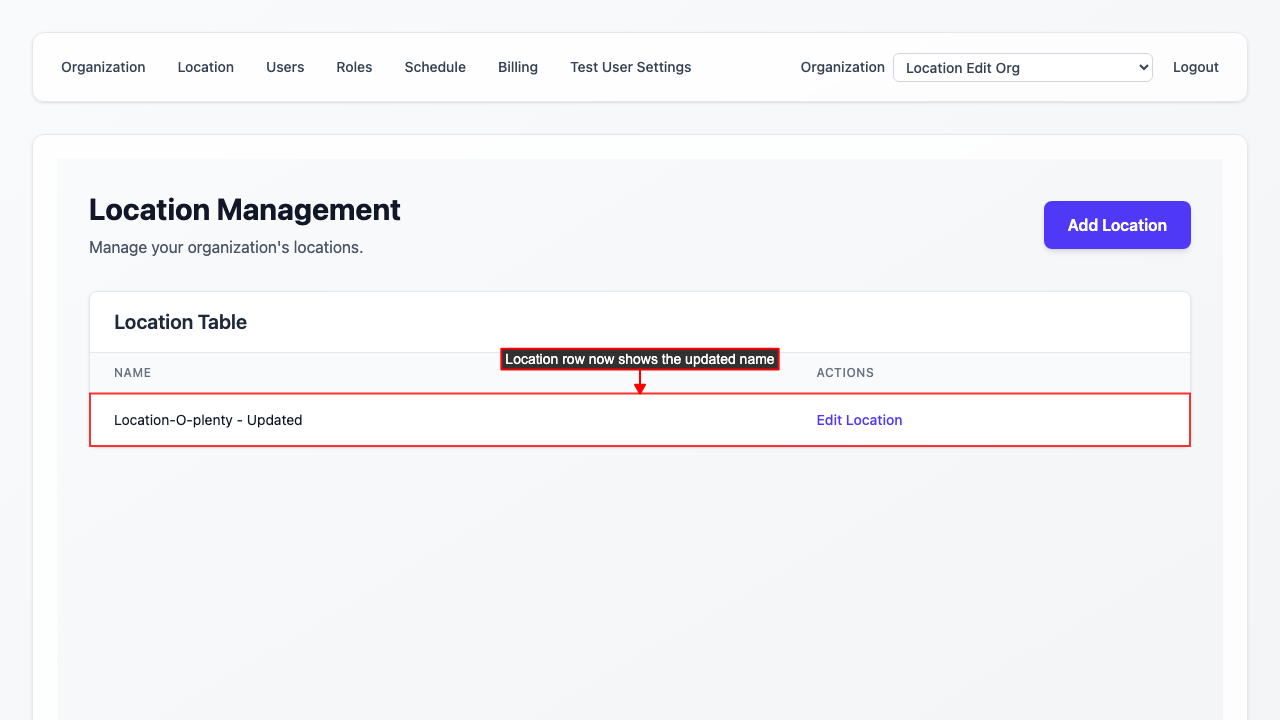This screenshot has height=720, width=1280.
Task: Click the NAME column header
Action: point(132,373)
